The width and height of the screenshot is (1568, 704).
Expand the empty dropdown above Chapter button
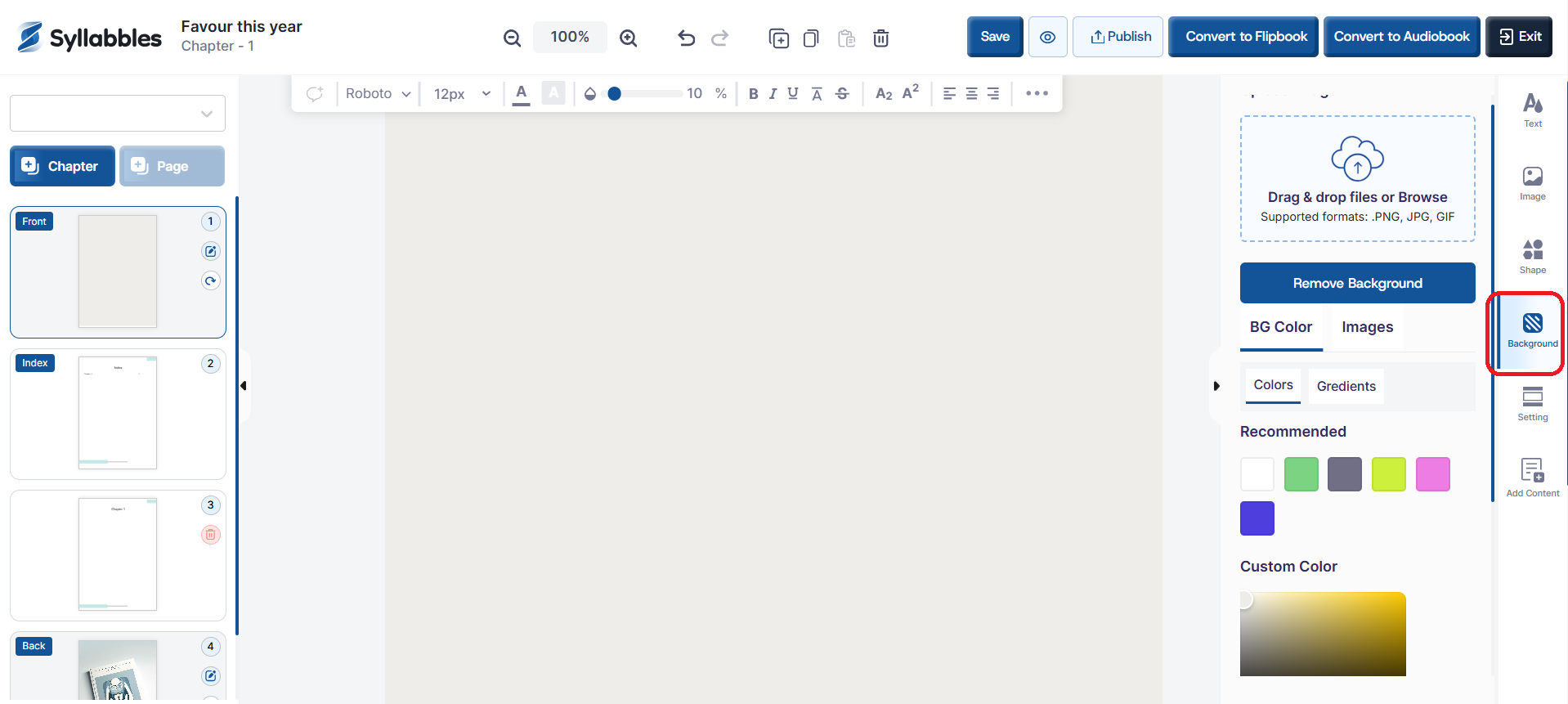point(118,114)
